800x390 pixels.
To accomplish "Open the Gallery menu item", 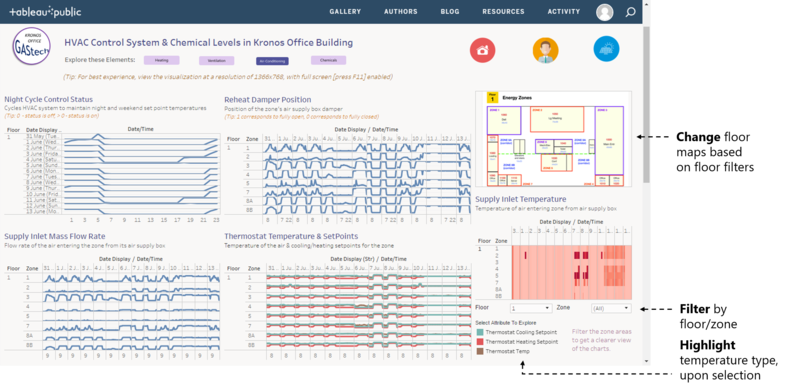I will coord(345,12).
